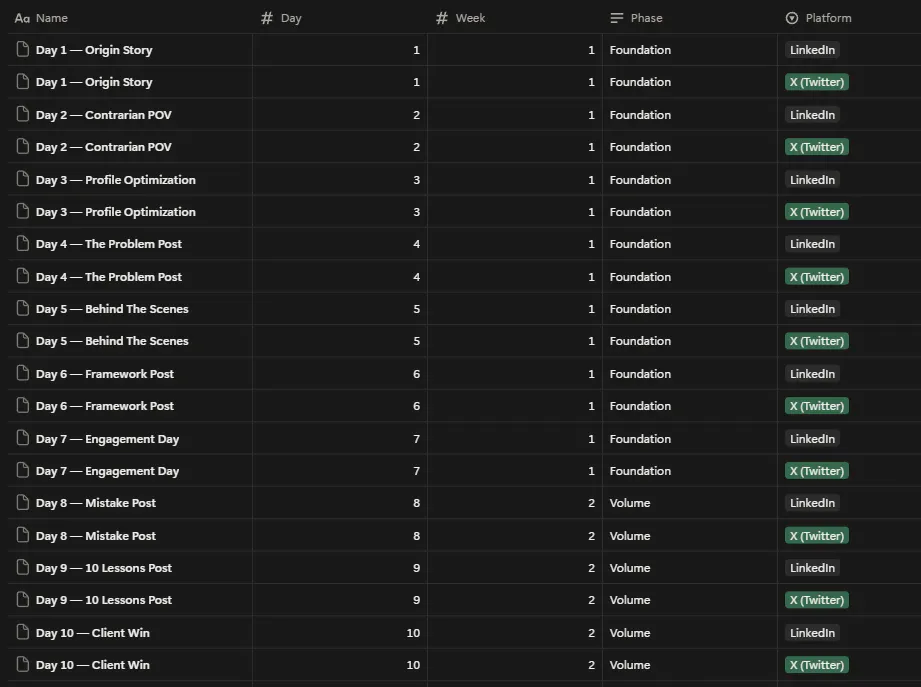
Task: Open X (Twitter) tag in Day 5 Behind The Scenes row
Action: tap(817, 341)
